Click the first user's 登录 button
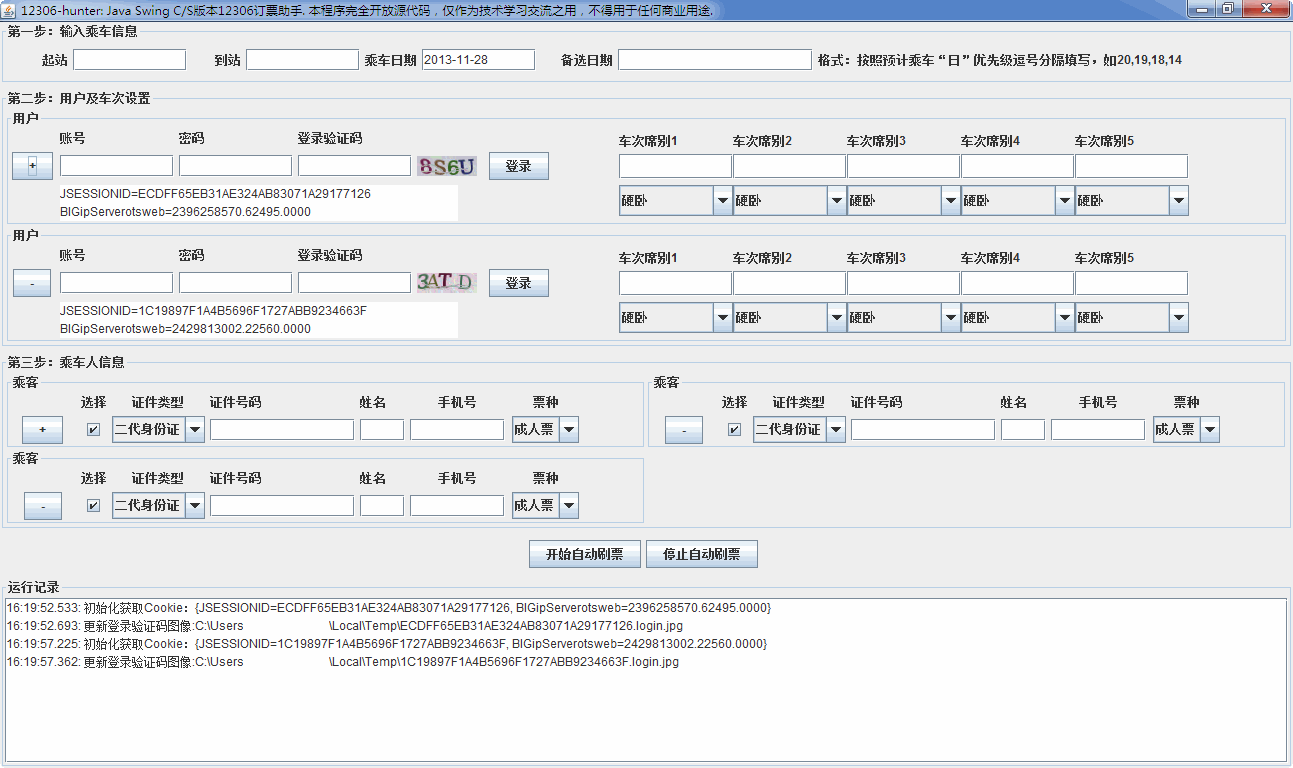The width and height of the screenshot is (1293, 768). coord(519,166)
